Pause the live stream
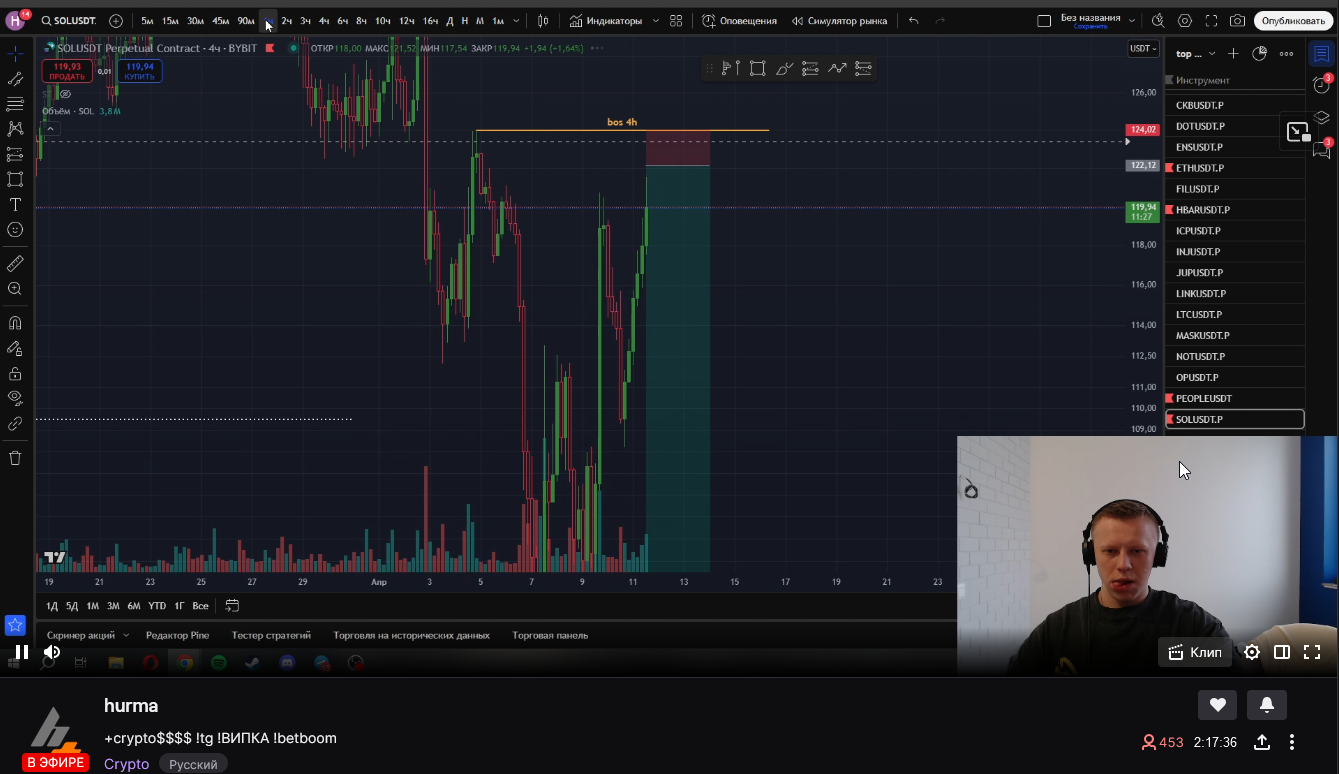This screenshot has height=774, width=1339. tap(22, 652)
